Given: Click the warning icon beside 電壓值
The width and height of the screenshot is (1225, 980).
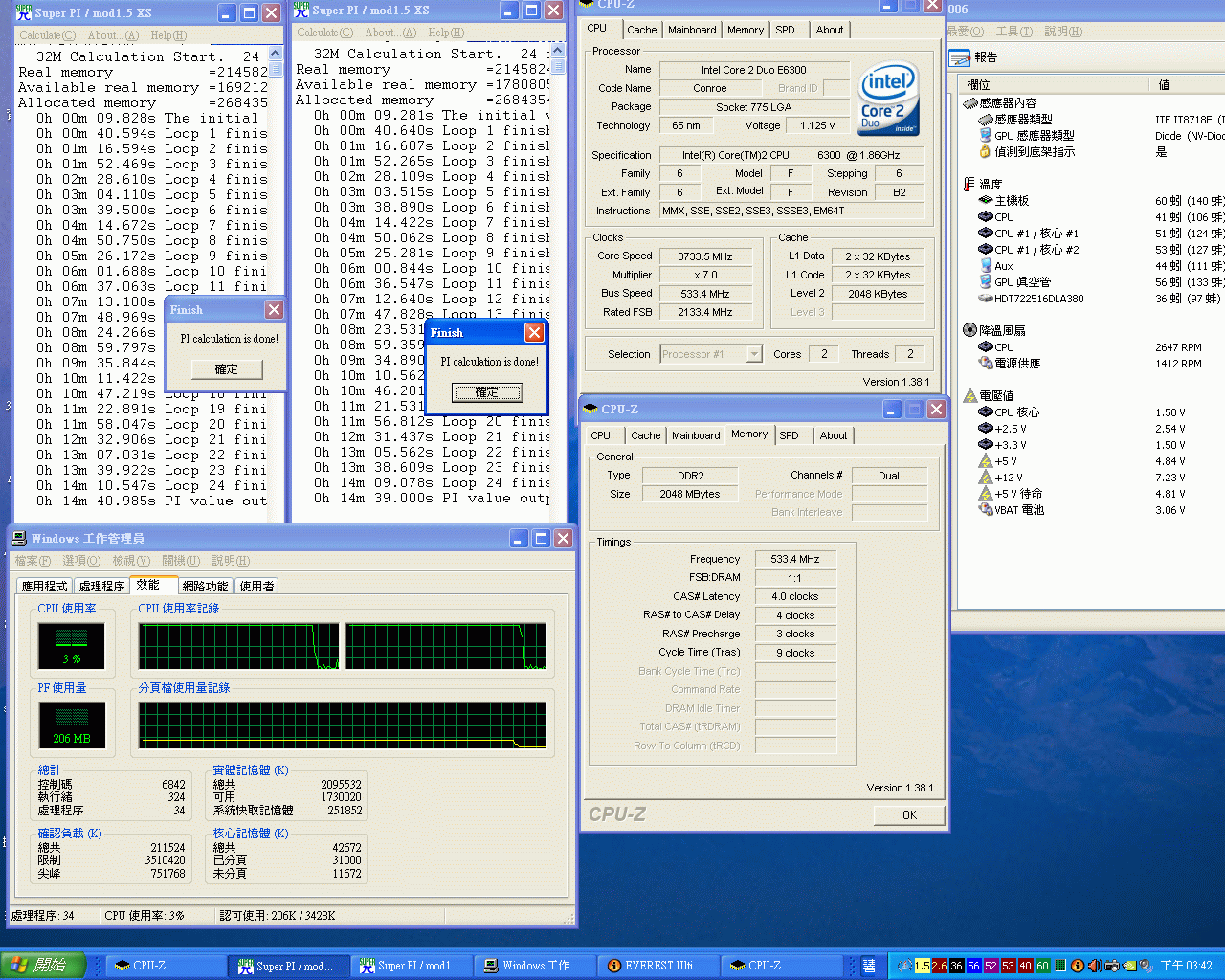Looking at the screenshot, I should [x=969, y=395].
